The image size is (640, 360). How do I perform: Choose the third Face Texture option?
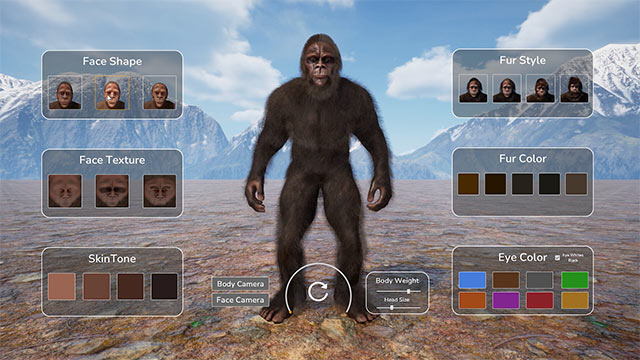[x=160, y=191]
